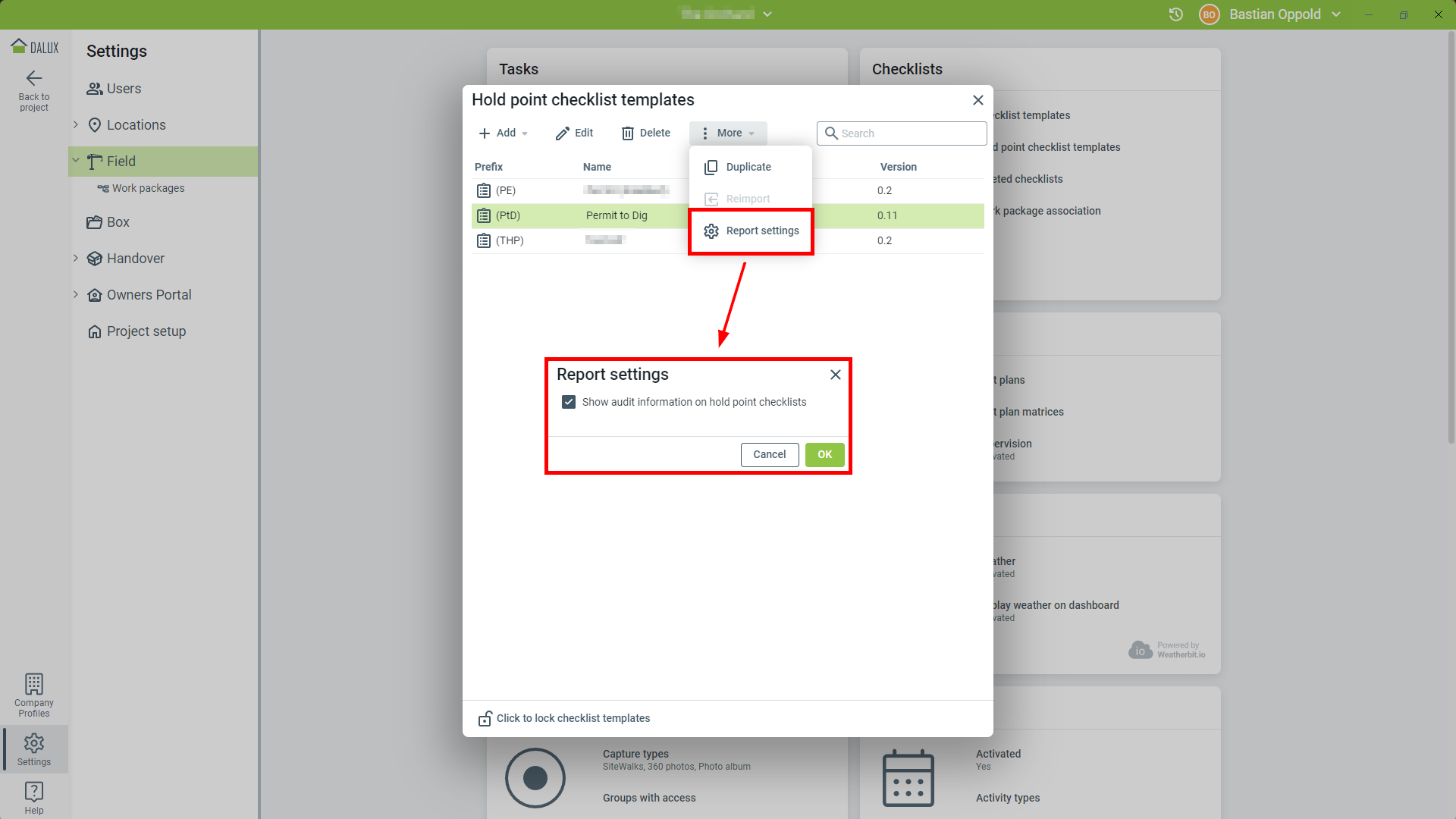Screen dimensions: 1456x819
Task: Select the Duplicate option in menu
Action: pyautogui.click(x=748, y=167)
